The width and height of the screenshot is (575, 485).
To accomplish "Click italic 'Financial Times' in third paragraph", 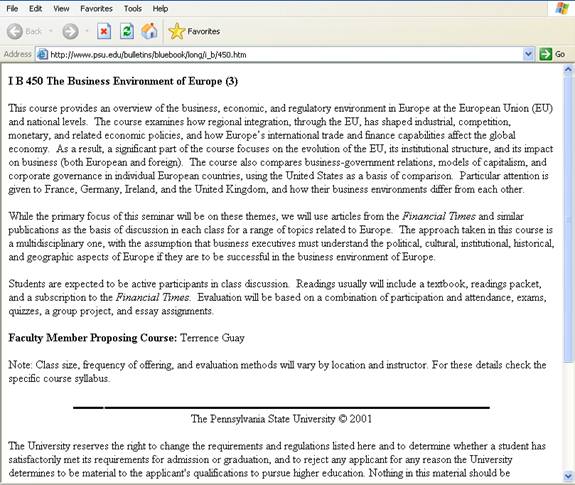I will tap(153, 297).
